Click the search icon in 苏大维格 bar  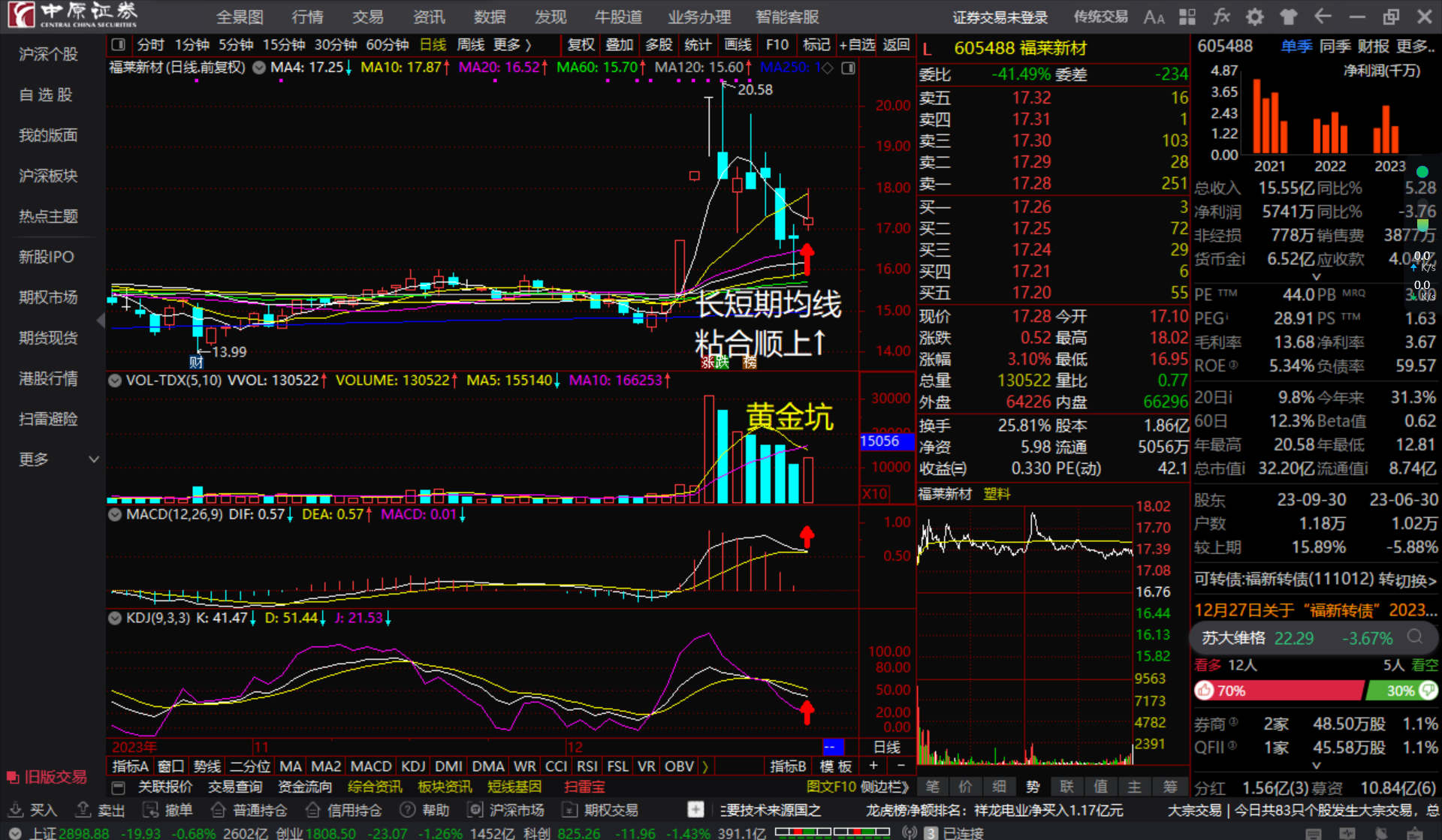click(1415, 637)
